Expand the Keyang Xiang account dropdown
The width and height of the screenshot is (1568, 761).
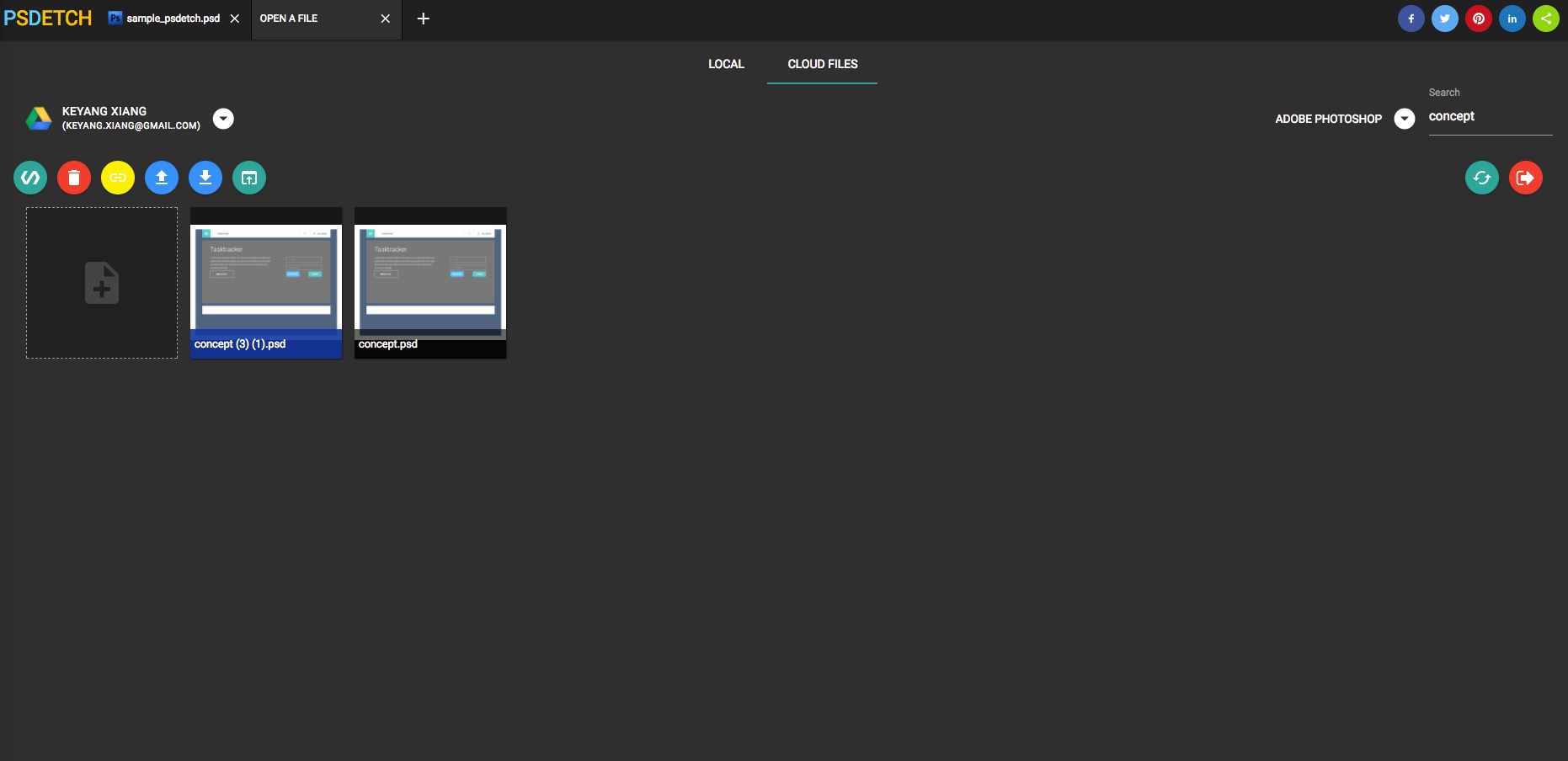point(223,119)
